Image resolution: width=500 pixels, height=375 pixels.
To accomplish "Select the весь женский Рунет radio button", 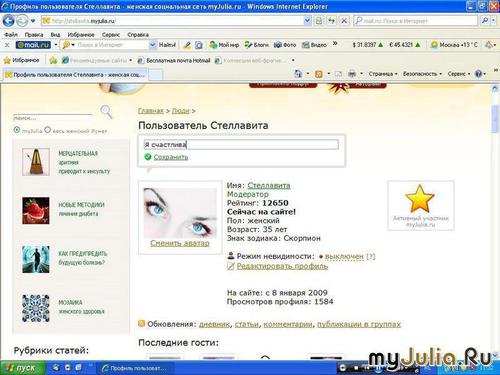I will click(48, 130).
